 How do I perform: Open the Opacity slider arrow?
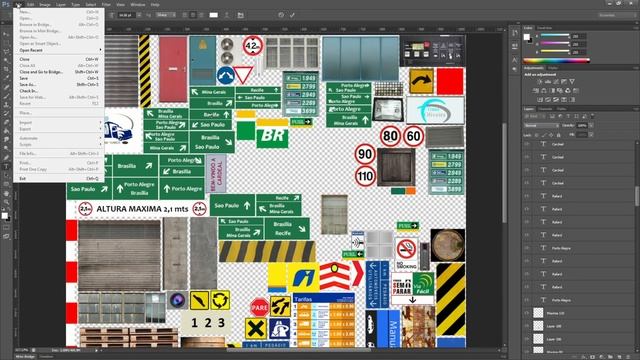click(591, 125)
